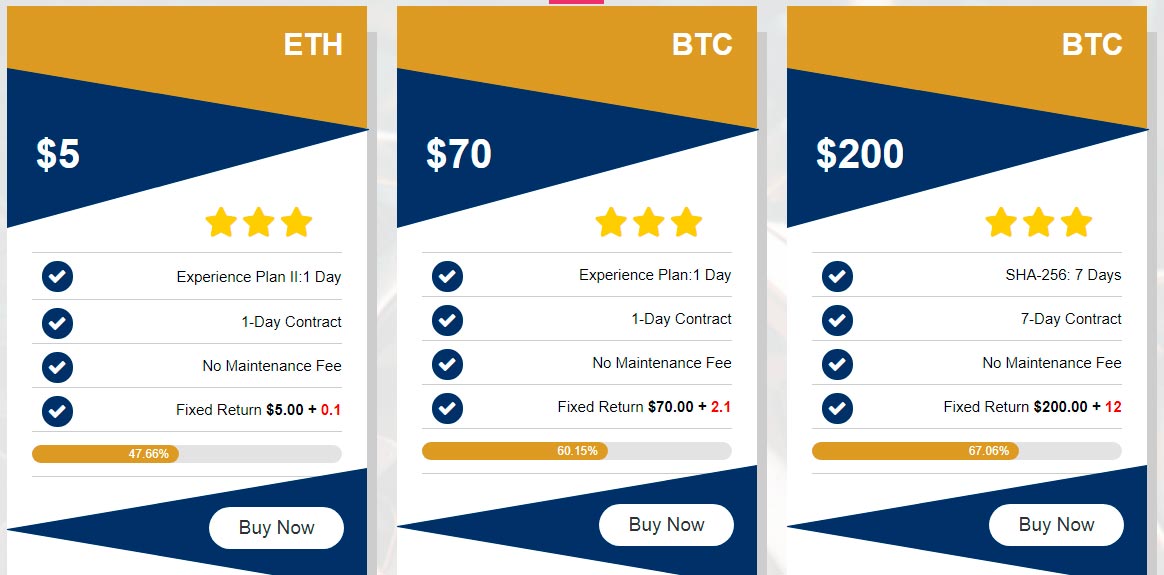Click checkmark next to $70 plan No Maintenance Fee

[x=447, y=364]
